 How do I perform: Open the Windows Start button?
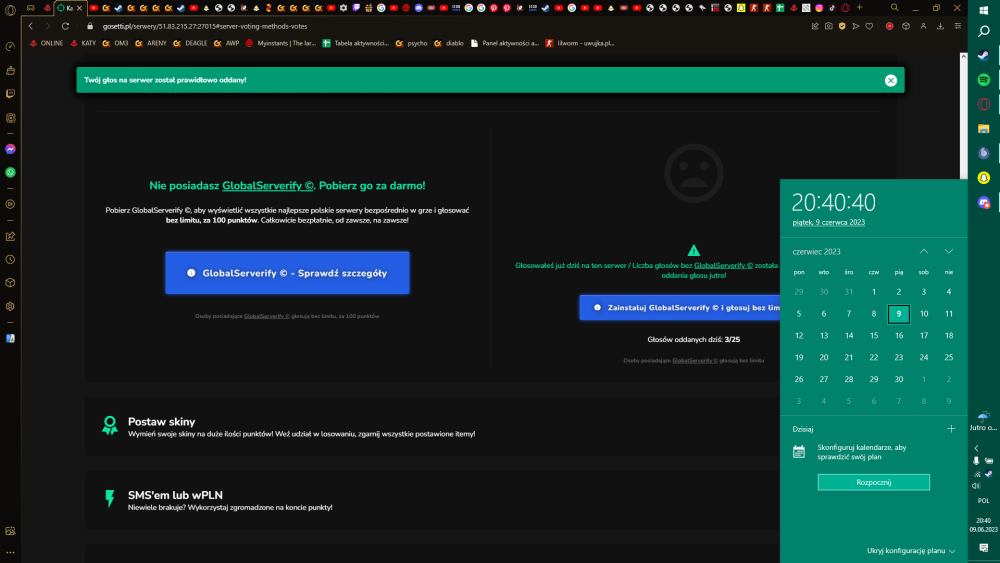pyautogui.click(x=983, y=10)
